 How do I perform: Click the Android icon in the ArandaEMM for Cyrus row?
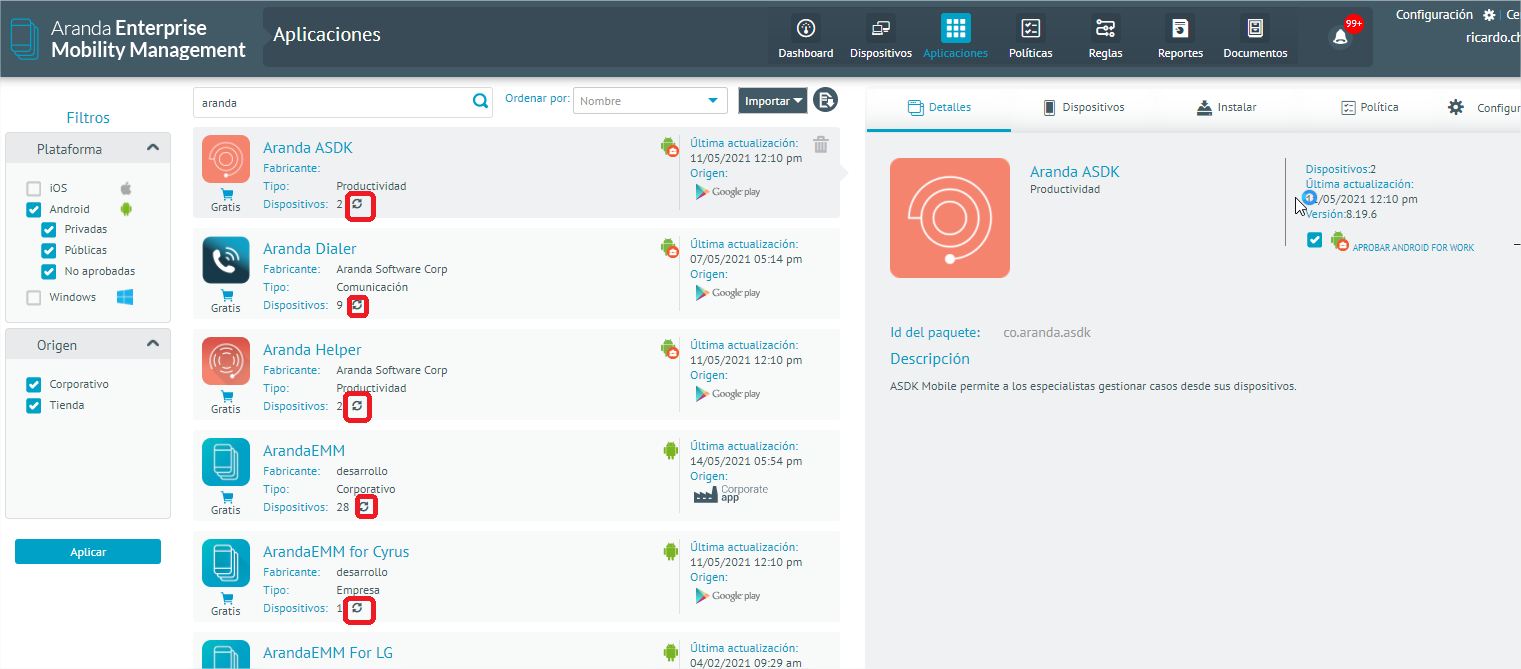point(670,551)
